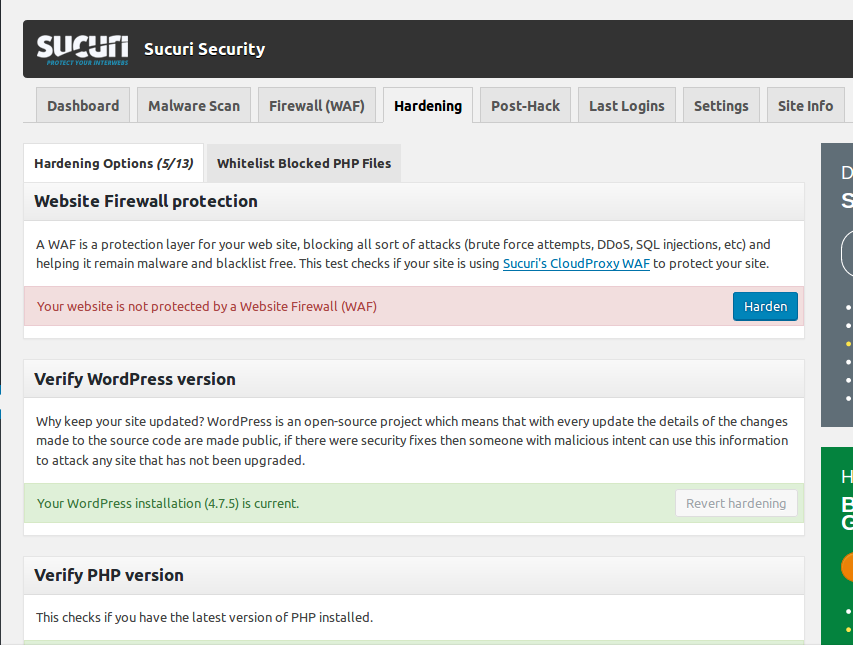Image resolution: width=853 pixels, height=645 pixels.
Task: Open the Dashboard tab
Action: point(83,106)
